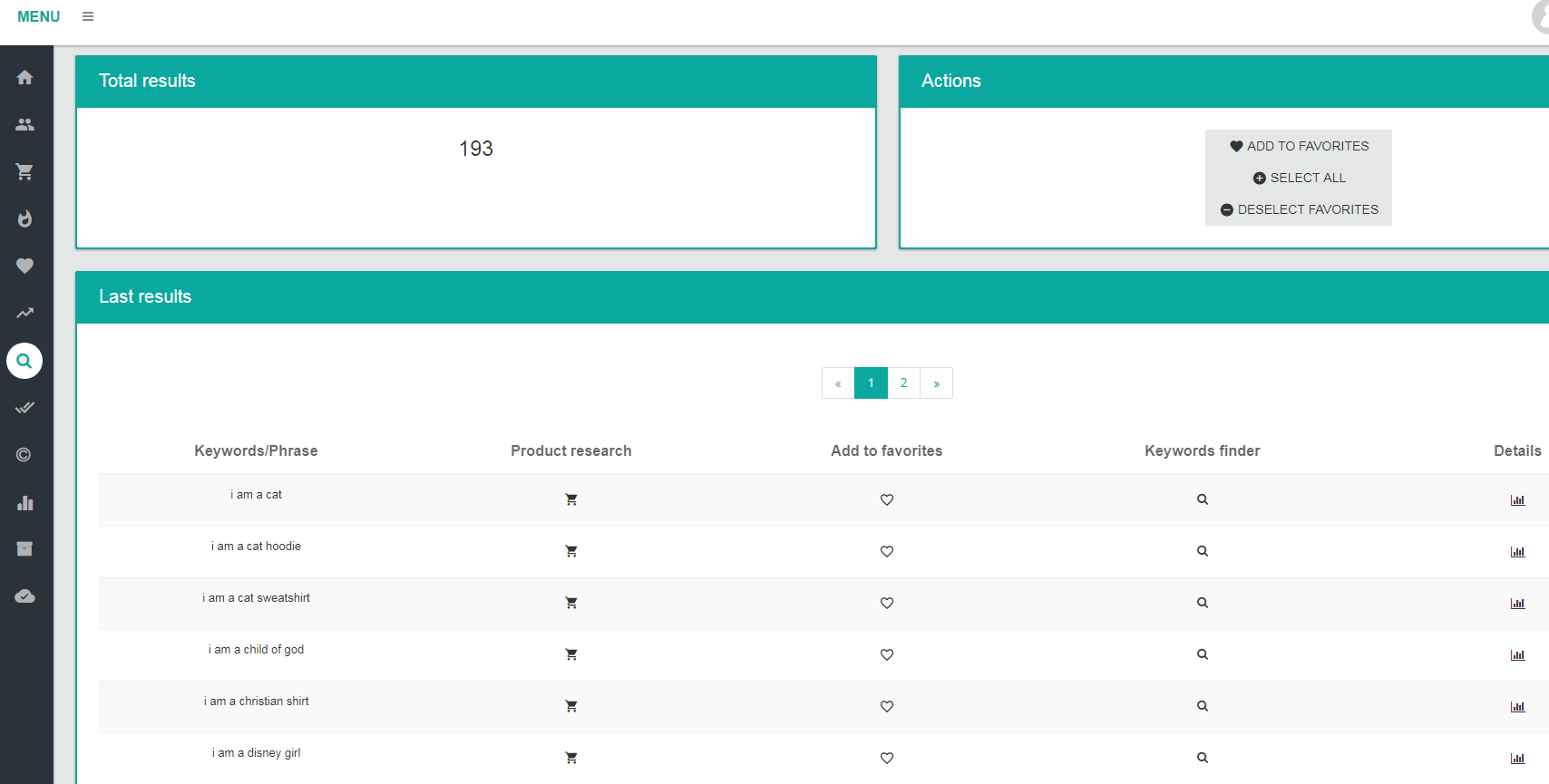Favorite the 'i am a cat hoodie' heart

pyautogui.click(x=887, y=551)
